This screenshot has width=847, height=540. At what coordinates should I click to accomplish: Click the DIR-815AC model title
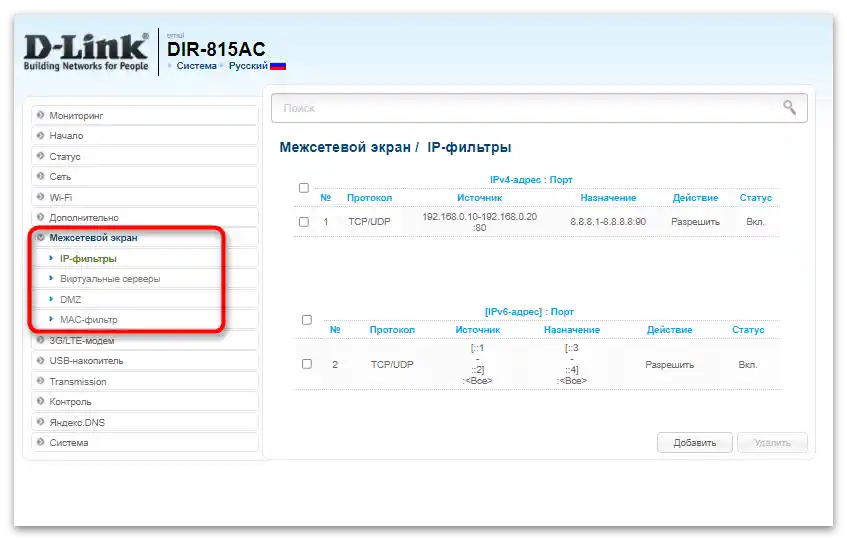pos(216,49)
